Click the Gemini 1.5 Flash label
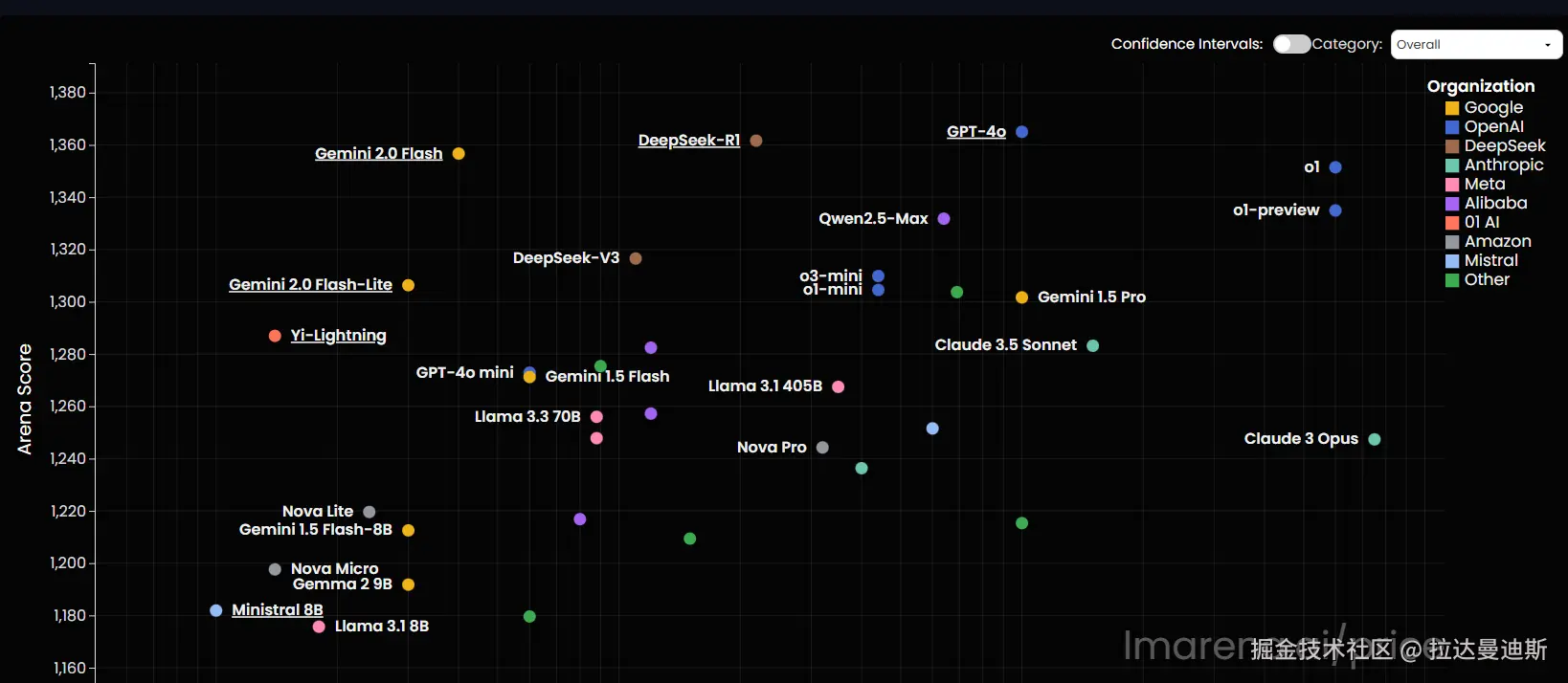1568x683 pixels. click(x=608, y=376)
